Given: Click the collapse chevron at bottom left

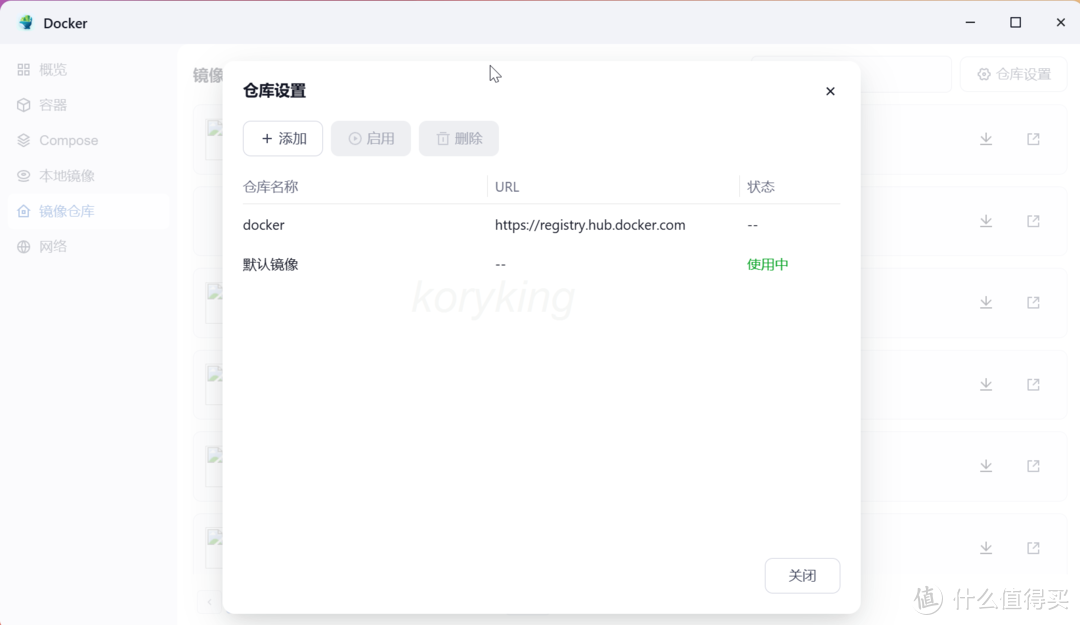Looking at the screenshot, I should pyautogui.click(x=208, y=602).
